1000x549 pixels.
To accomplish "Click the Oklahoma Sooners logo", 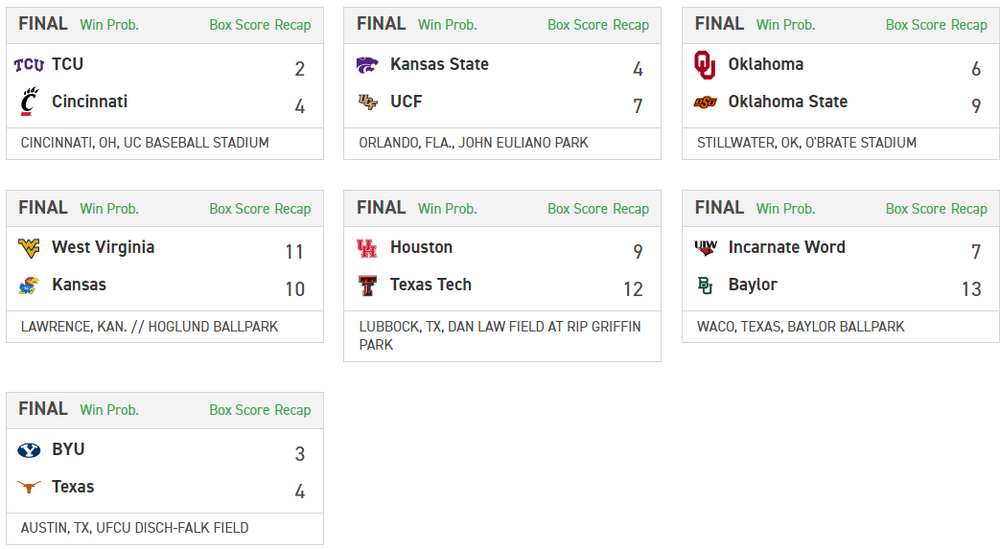I will pos(705,65).
